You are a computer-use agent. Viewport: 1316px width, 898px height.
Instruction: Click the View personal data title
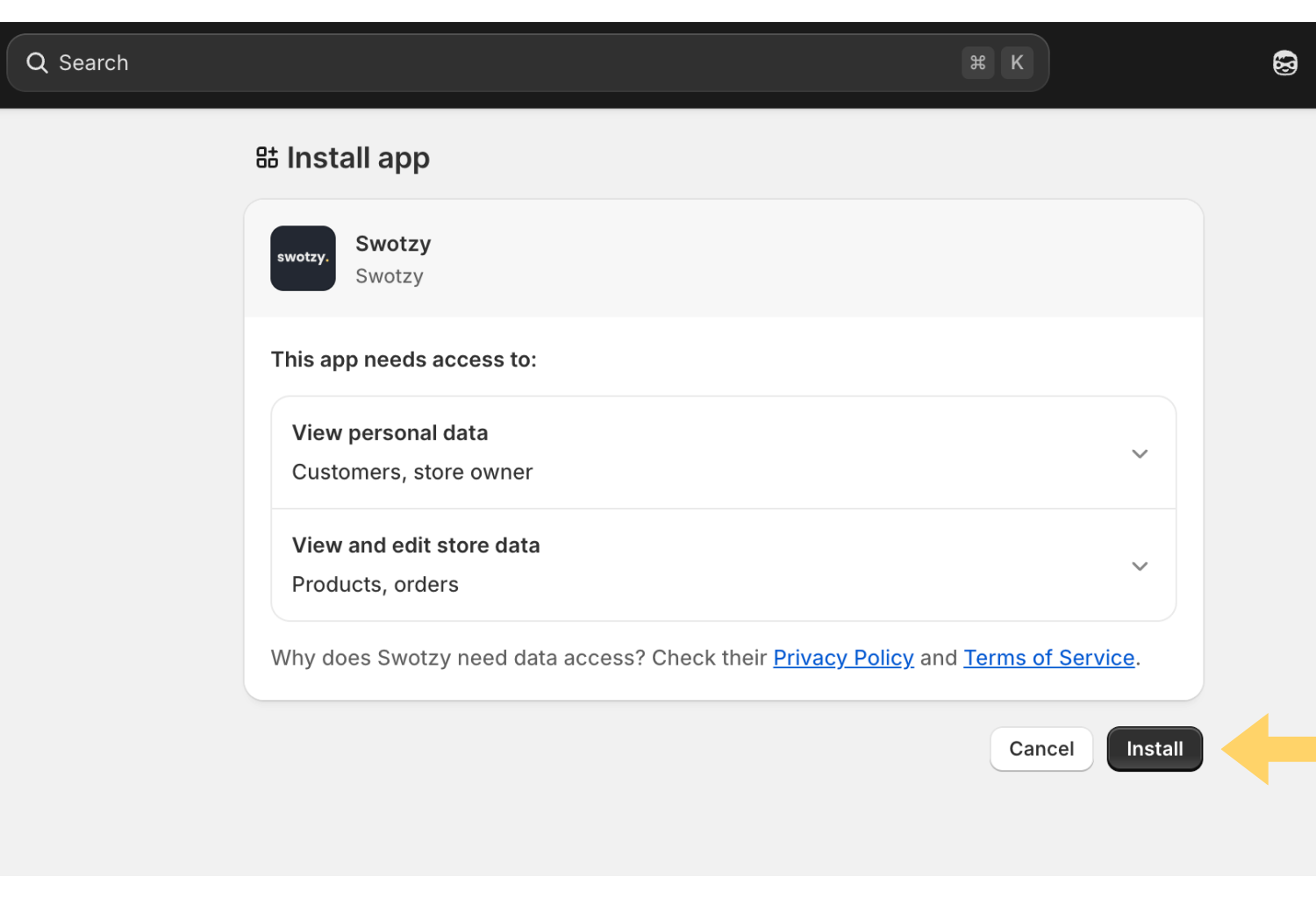tap(390, 433)
